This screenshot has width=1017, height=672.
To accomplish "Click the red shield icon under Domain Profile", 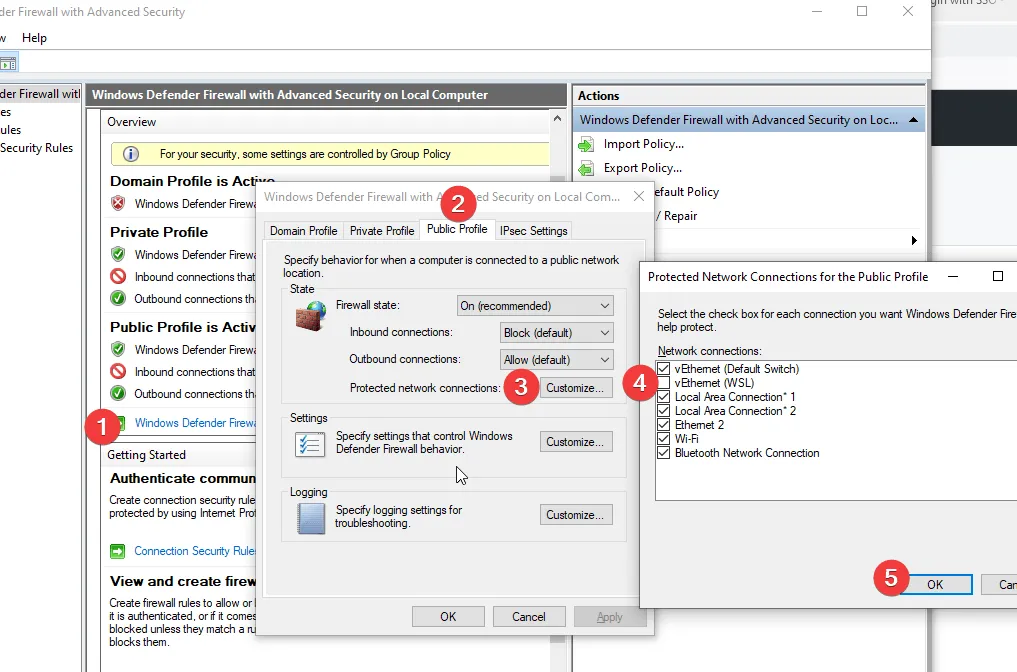I will click(118, 204).
